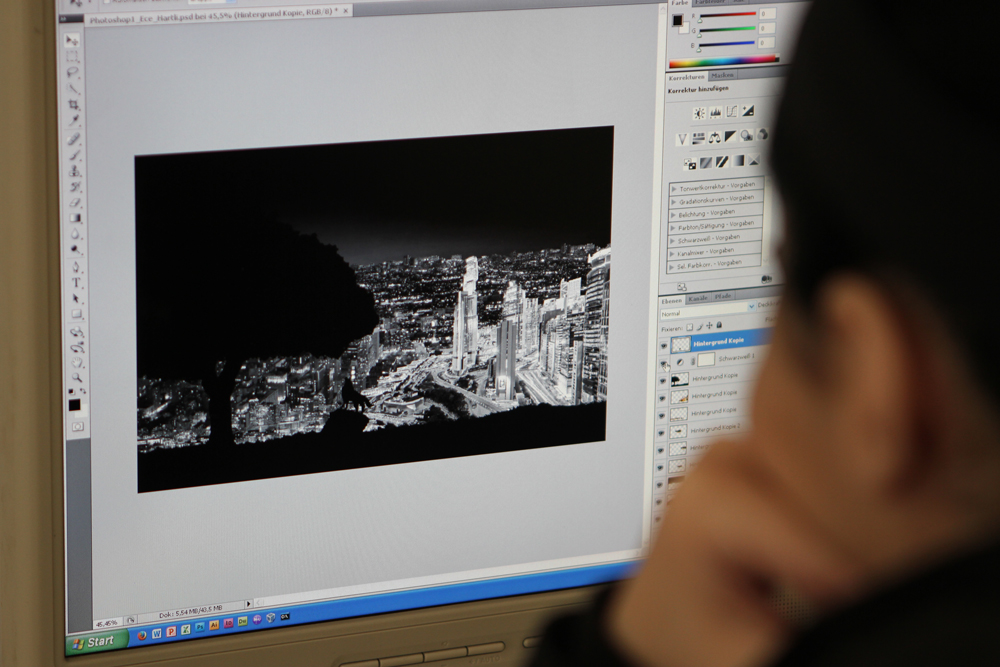This screenshot has height=667, width=1000.
Task: Launch Illustrator from the taskbar
Action: tap(214, 625)
